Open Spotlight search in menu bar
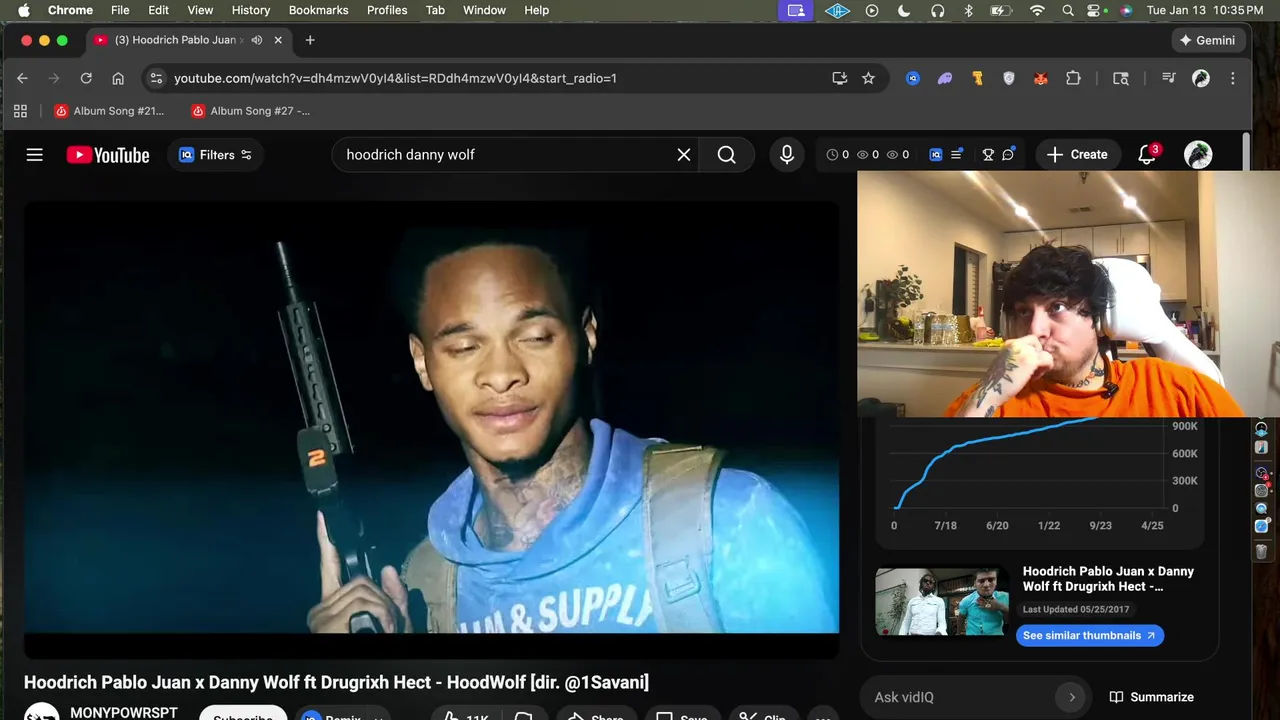1280x720 pixels. point(1068,10)
